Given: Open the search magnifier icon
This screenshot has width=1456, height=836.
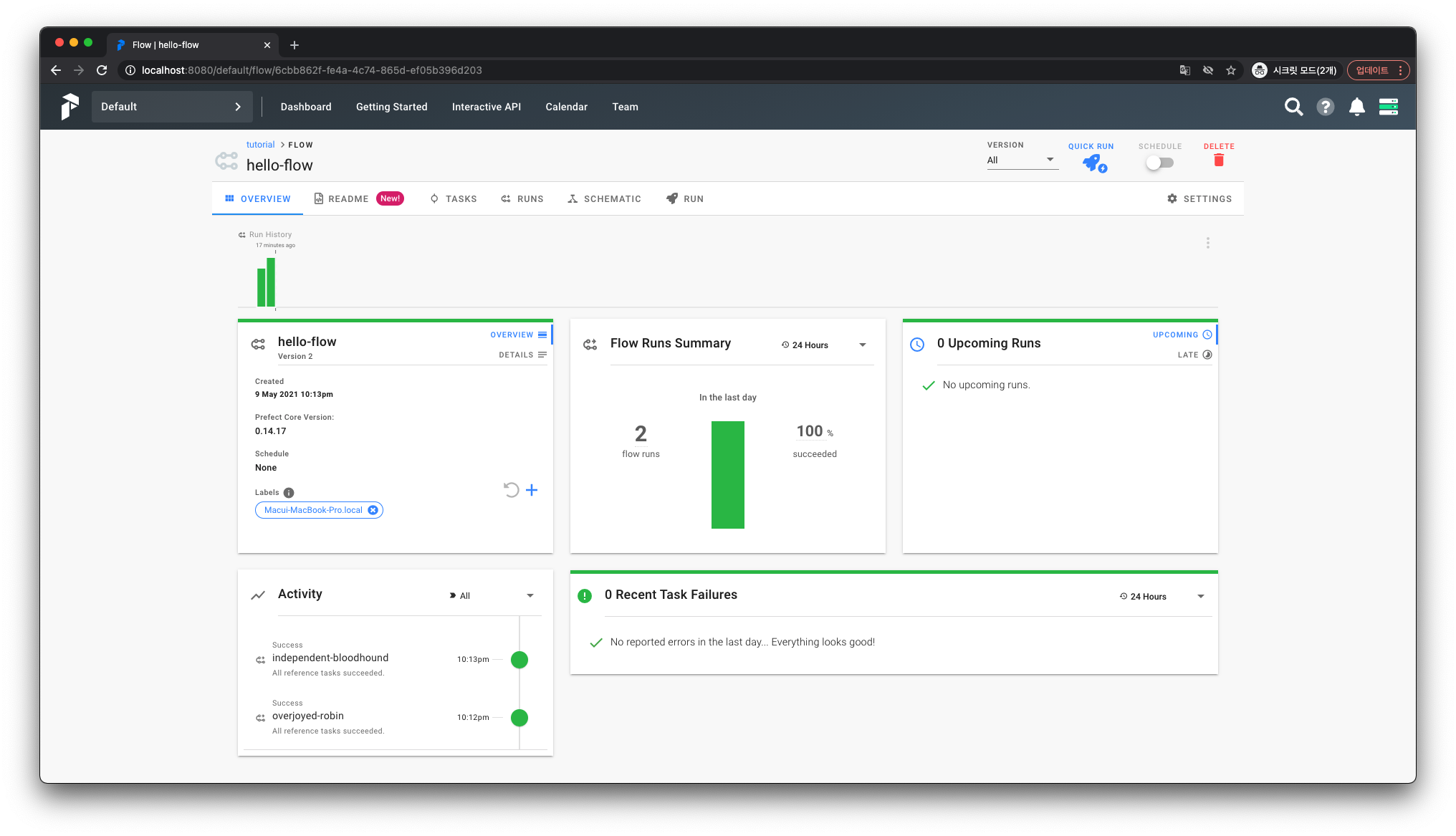Looking at the screenshot, I should (x=1293, y=107).
